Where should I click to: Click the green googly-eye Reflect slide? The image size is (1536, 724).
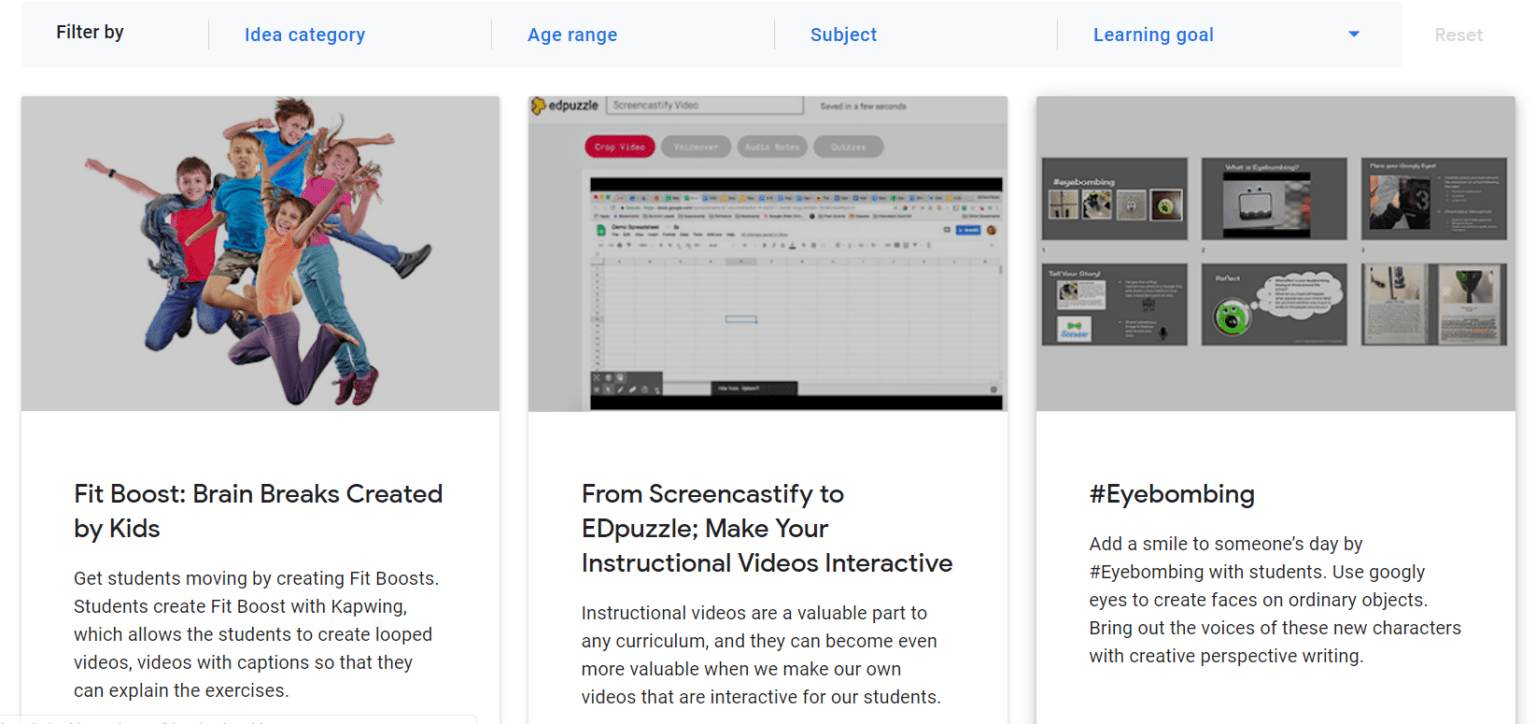coord(1275,305)
